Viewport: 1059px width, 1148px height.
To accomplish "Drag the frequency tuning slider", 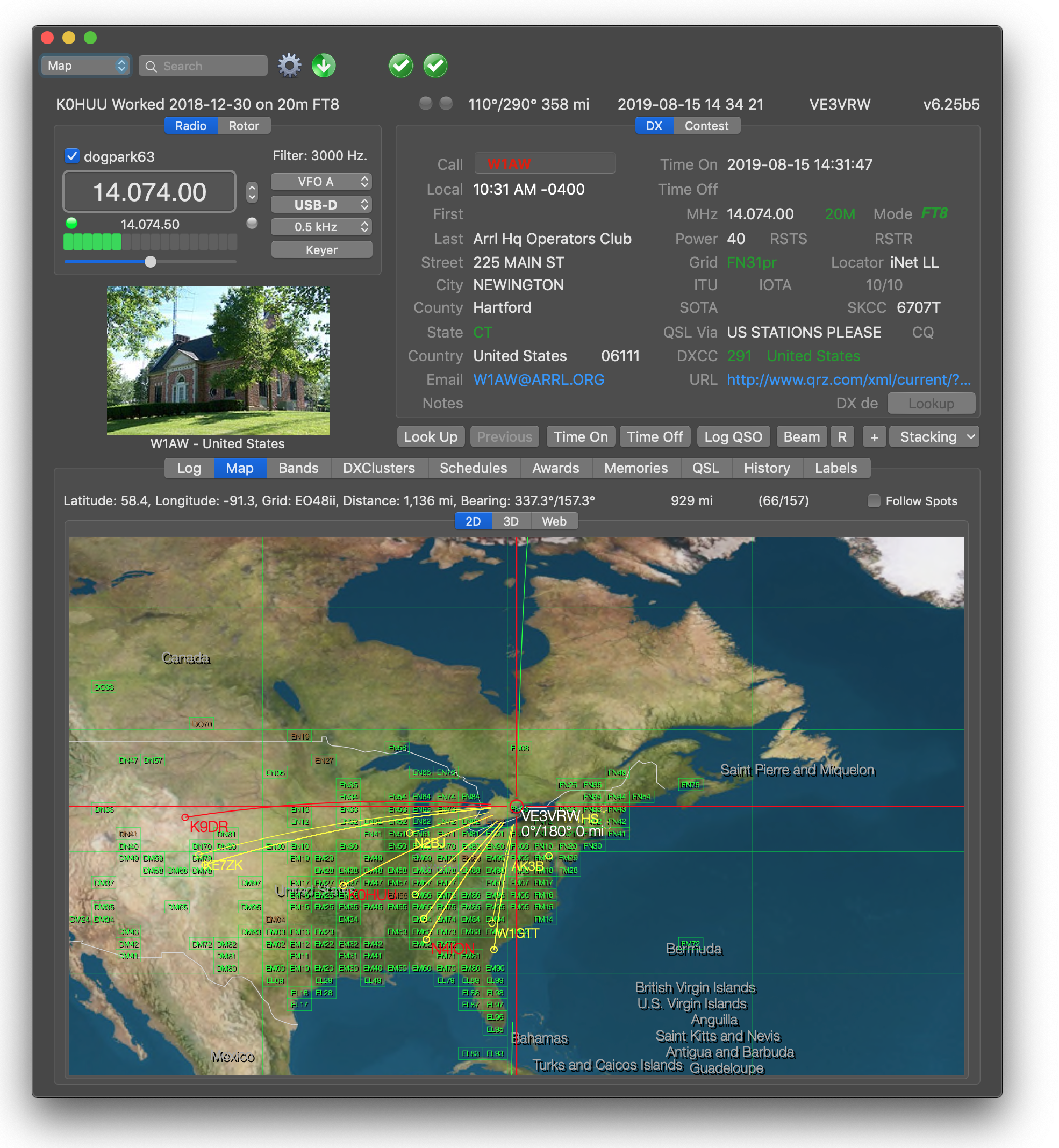I will coord(150,262).
